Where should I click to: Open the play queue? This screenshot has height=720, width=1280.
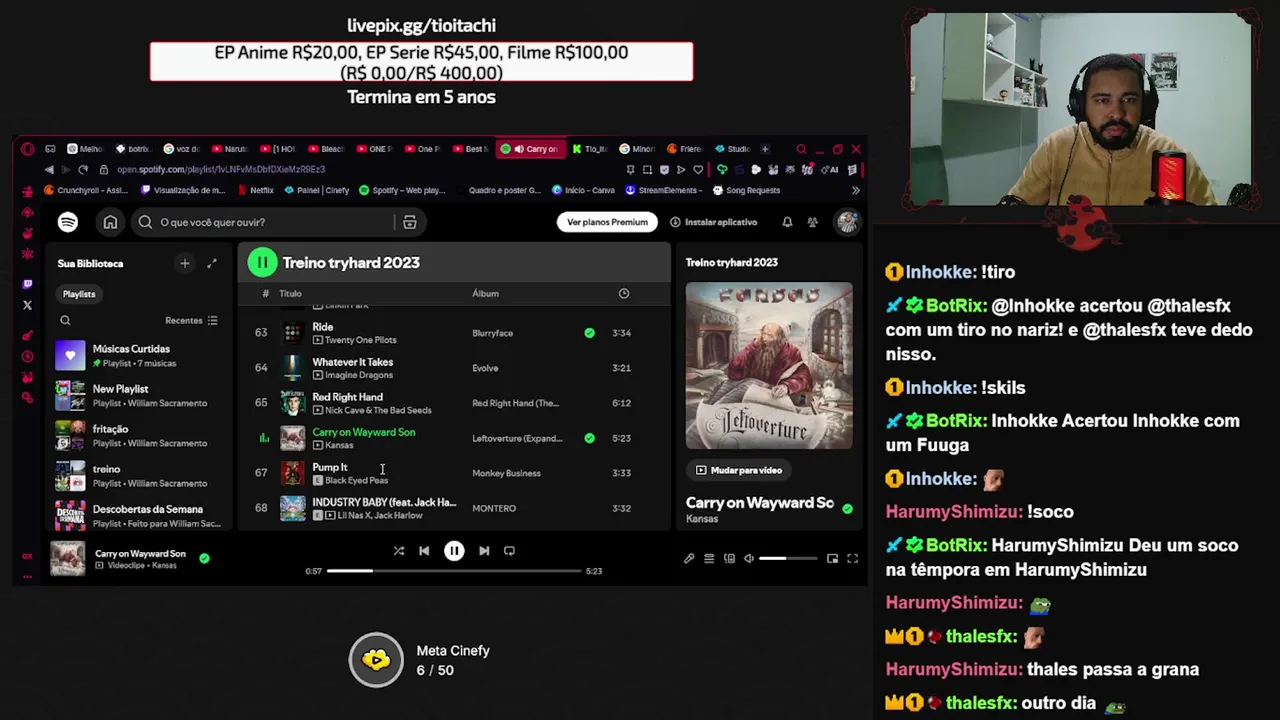pyautogui.click(x=709, y=559)
